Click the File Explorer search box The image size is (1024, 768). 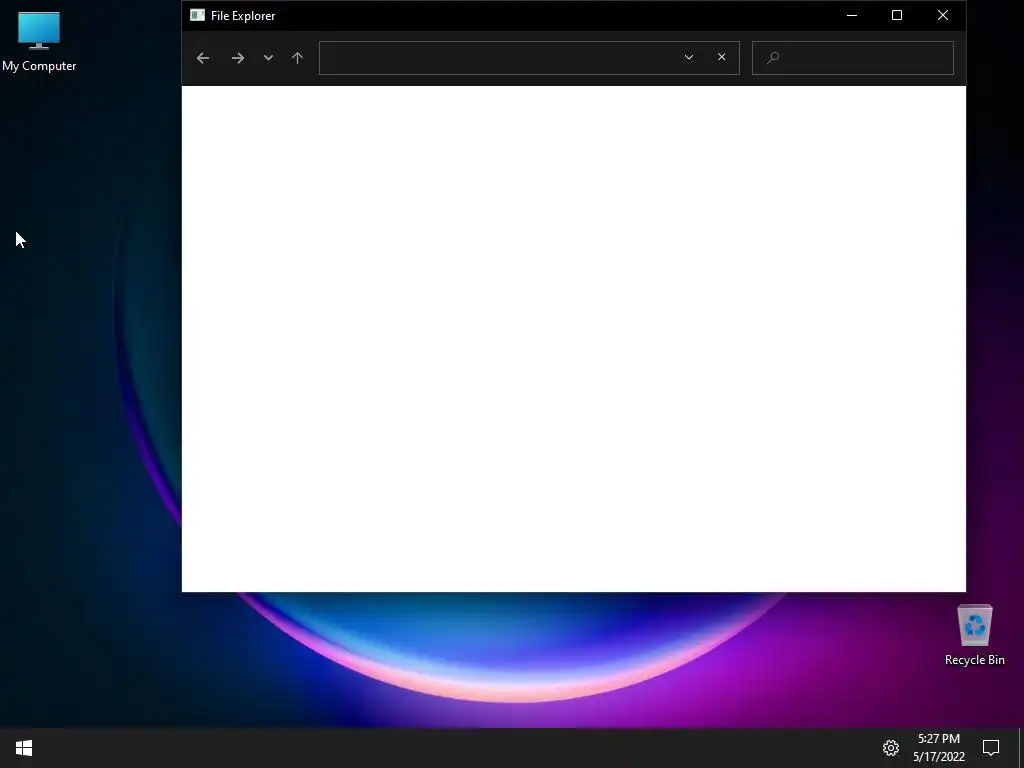click(852, 58)
